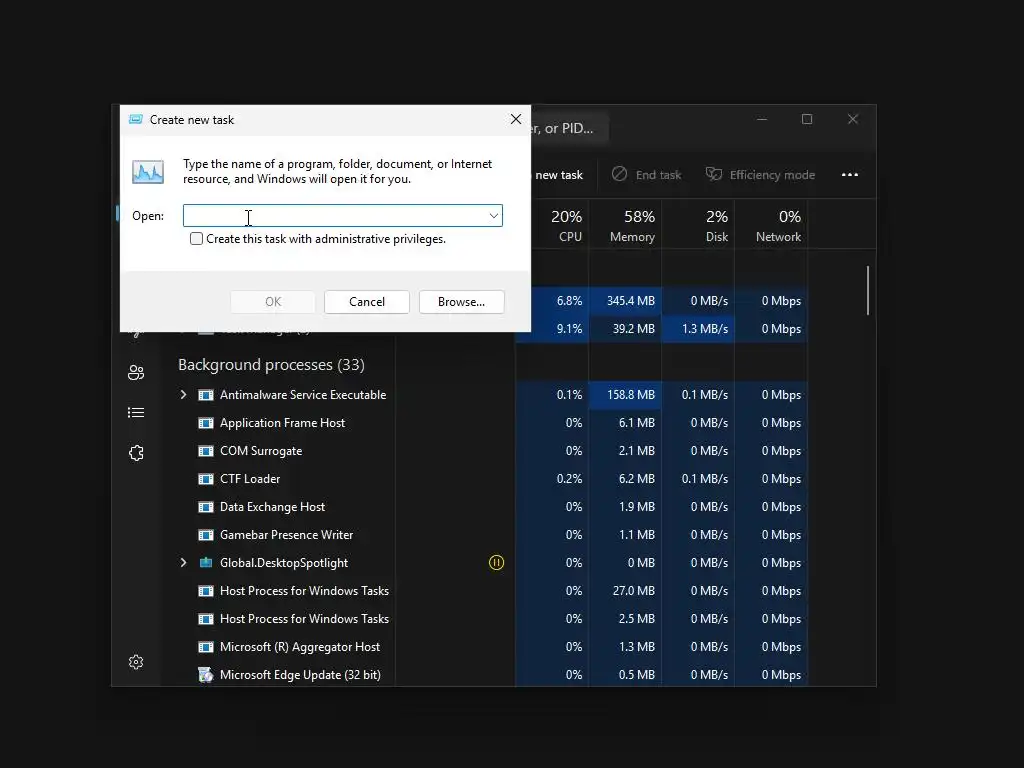Click Run new task in toolbar
The height and width of the screenshot is (768, 1024).
(x=558, y=175)
